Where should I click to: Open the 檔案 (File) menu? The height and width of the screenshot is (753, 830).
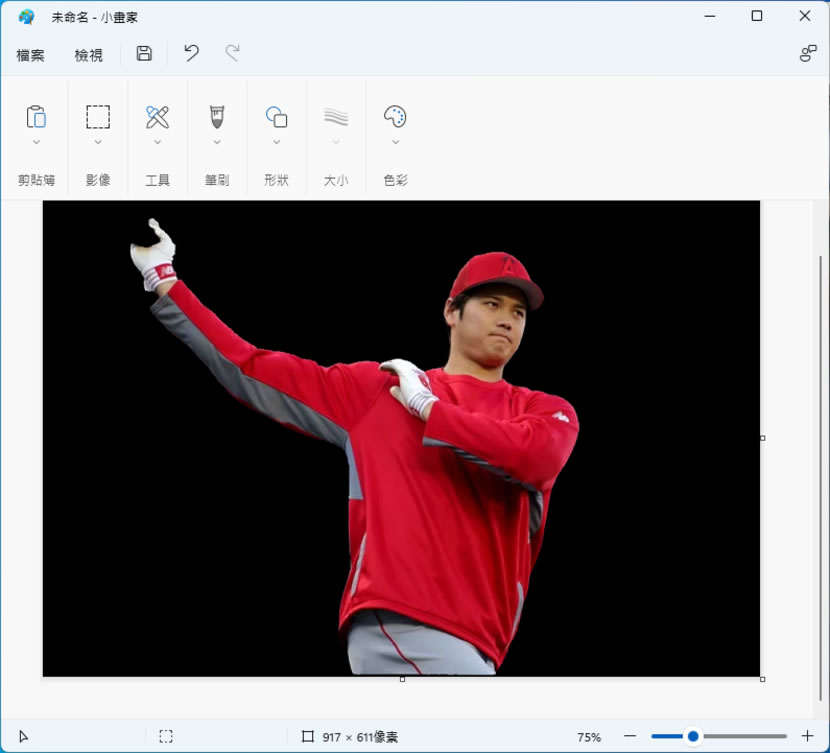click(x=30, y=55)
